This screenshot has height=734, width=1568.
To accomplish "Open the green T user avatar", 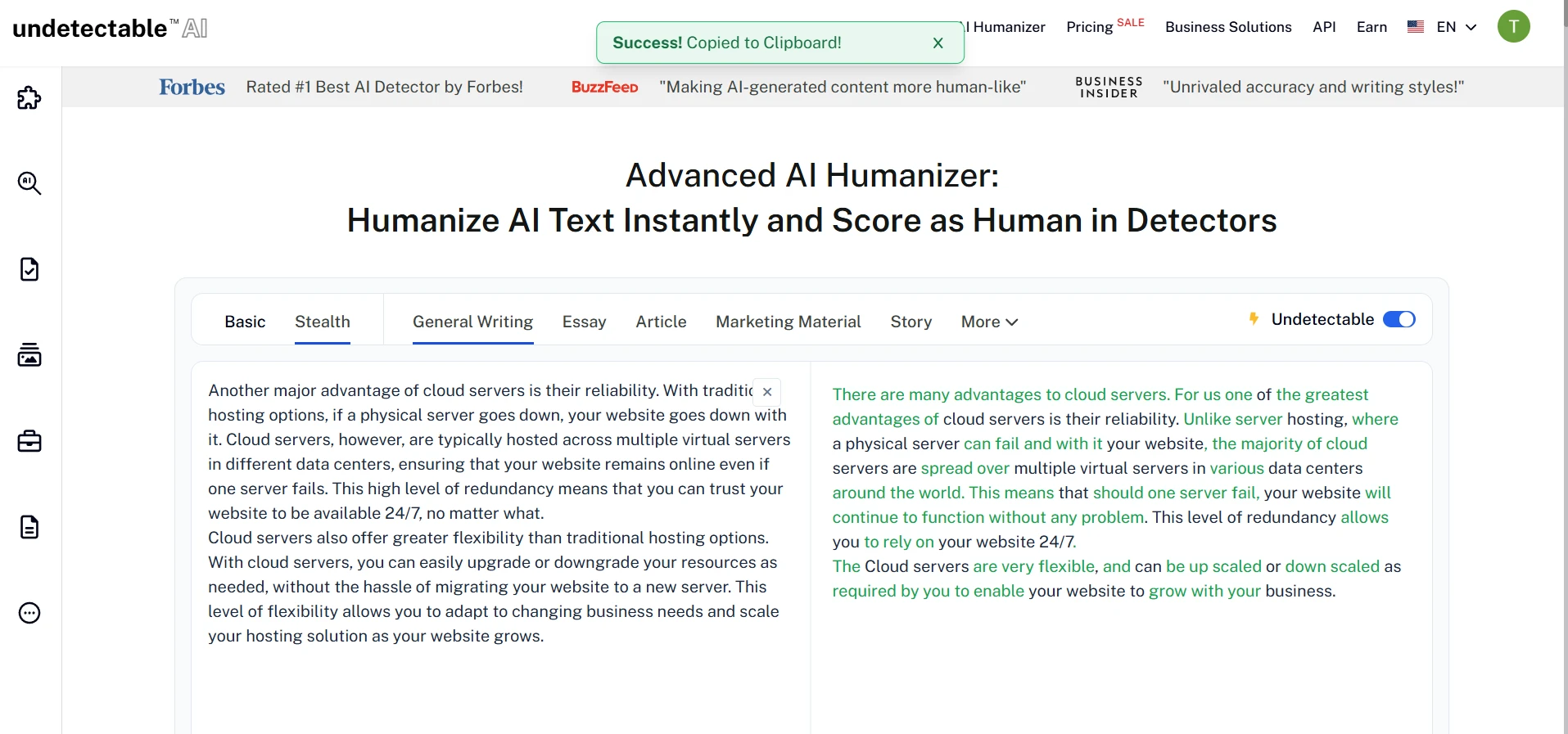I will click(1513, 26).
